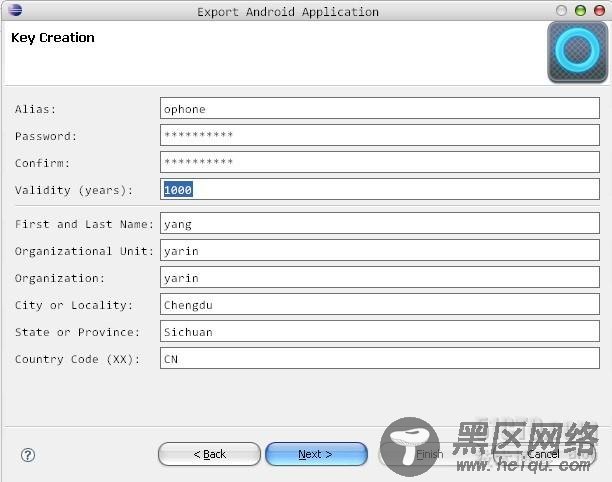
Task: Minimize the window with the grey button
Action: tap(561, 11)
